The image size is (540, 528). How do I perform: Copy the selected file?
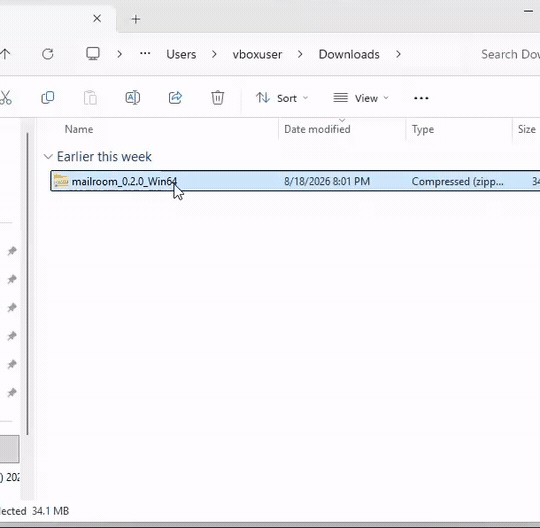click(x=48, y=98)
